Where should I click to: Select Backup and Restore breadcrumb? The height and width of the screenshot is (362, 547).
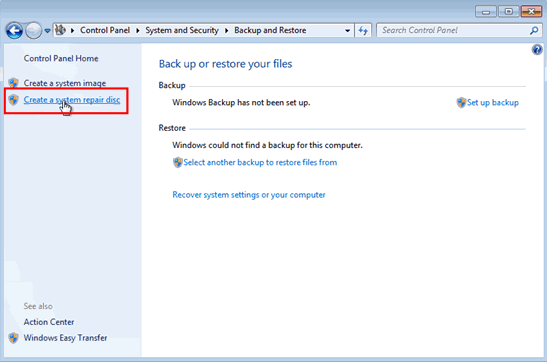(270, 30)
